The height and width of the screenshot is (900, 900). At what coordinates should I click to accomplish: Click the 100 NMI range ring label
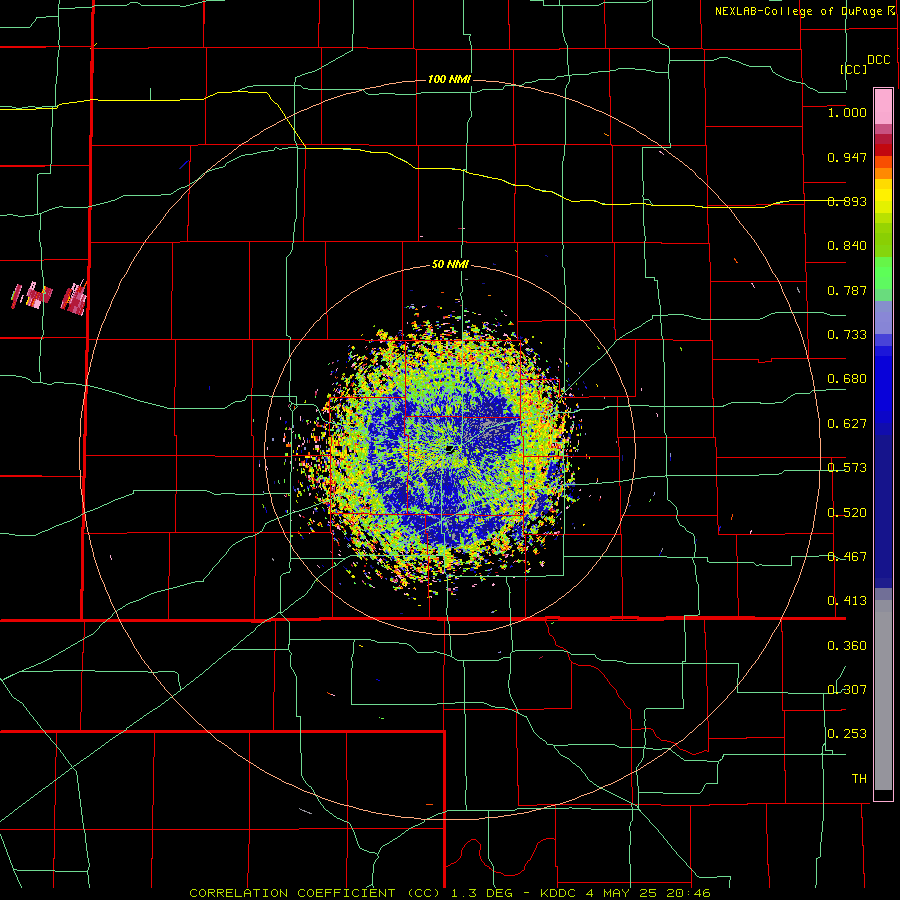[449, 79]
